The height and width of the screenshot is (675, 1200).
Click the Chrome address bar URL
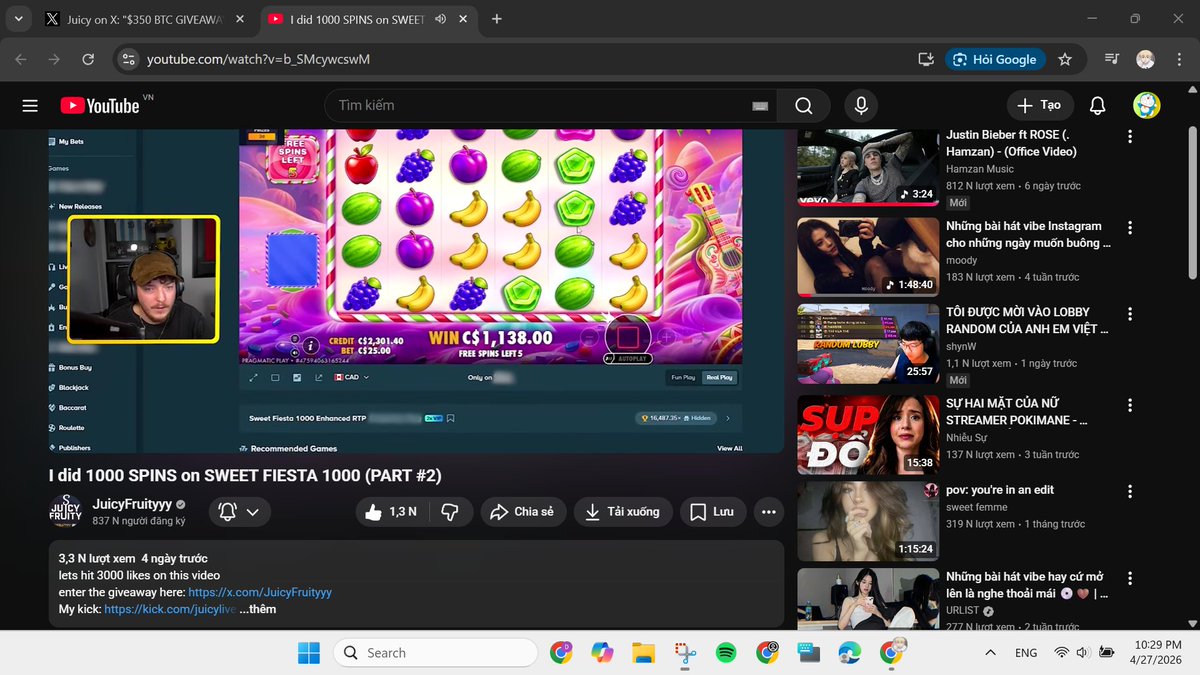(x=259, y=59)
